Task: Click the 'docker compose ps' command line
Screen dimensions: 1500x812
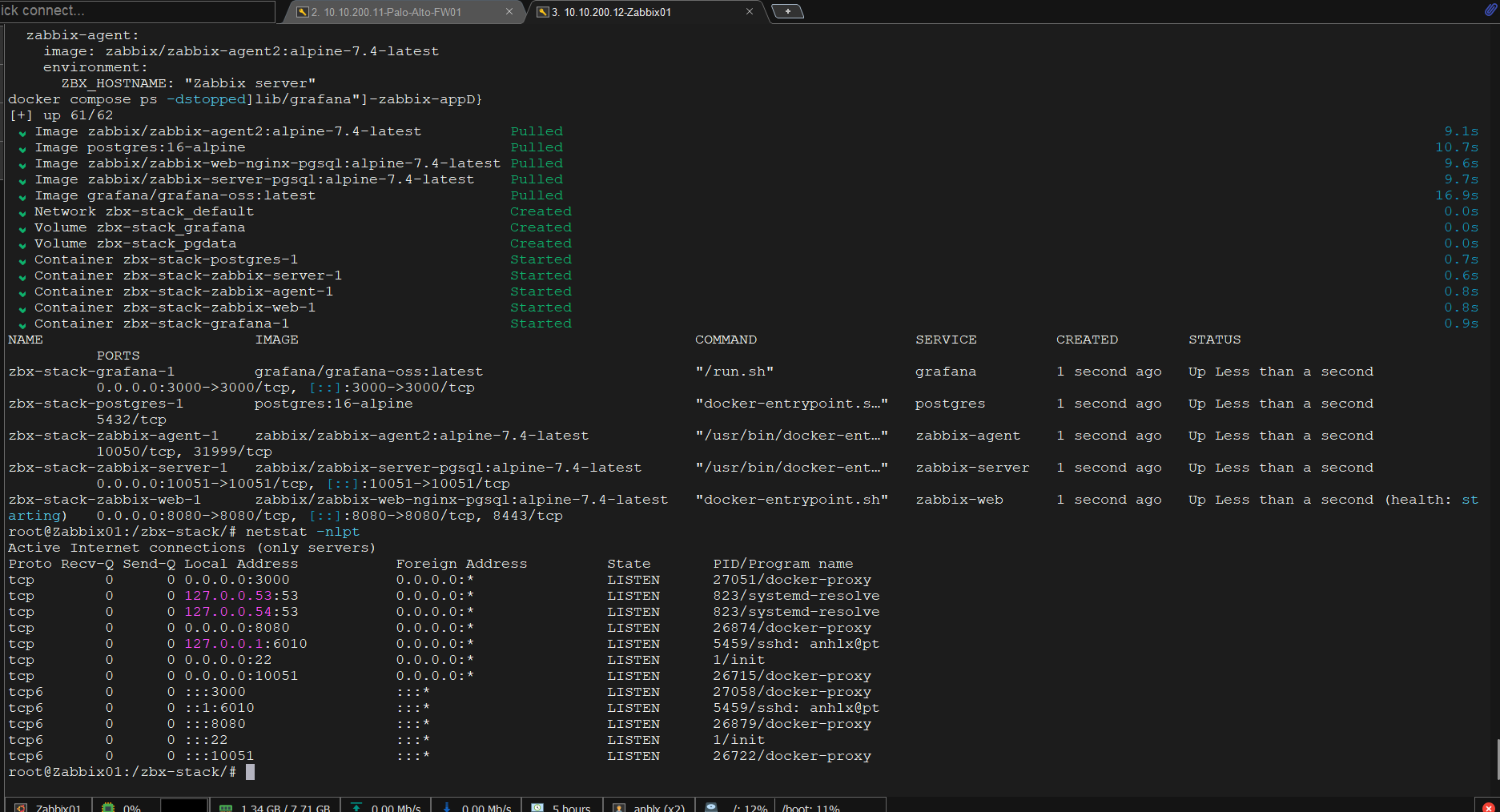Action: (245, 99)
